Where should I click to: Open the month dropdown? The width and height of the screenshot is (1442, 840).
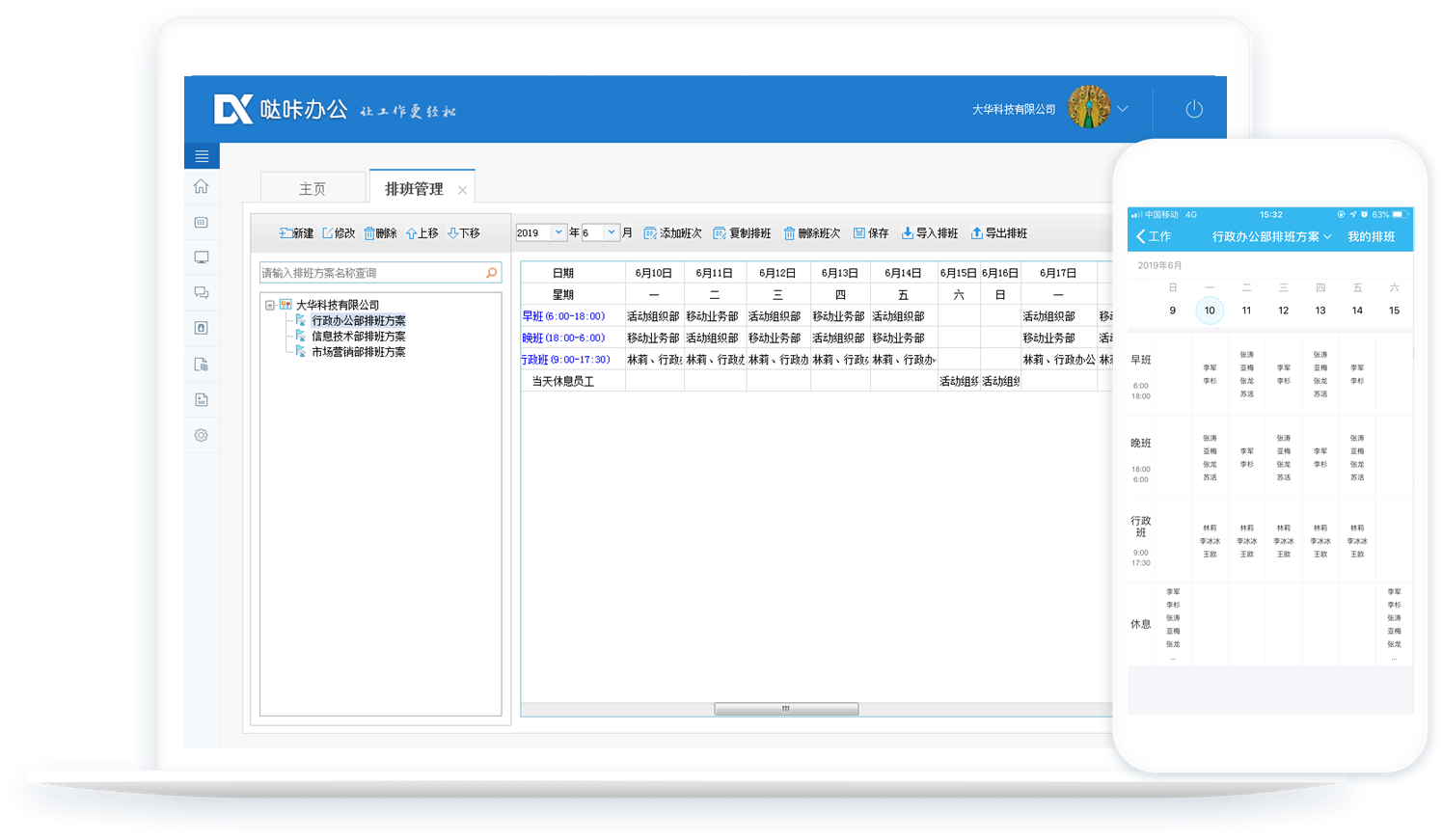pos(611,232)
